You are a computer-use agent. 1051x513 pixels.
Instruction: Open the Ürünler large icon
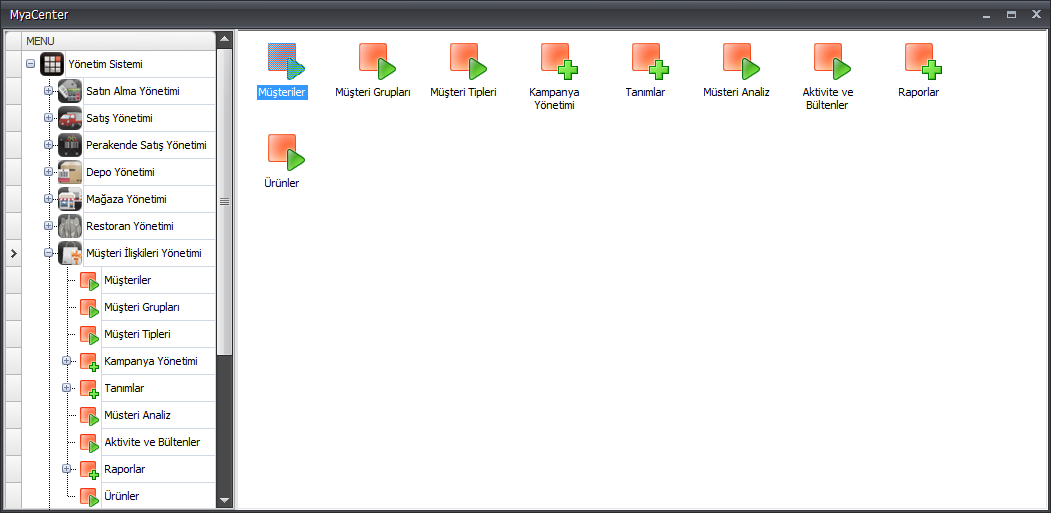282,152
